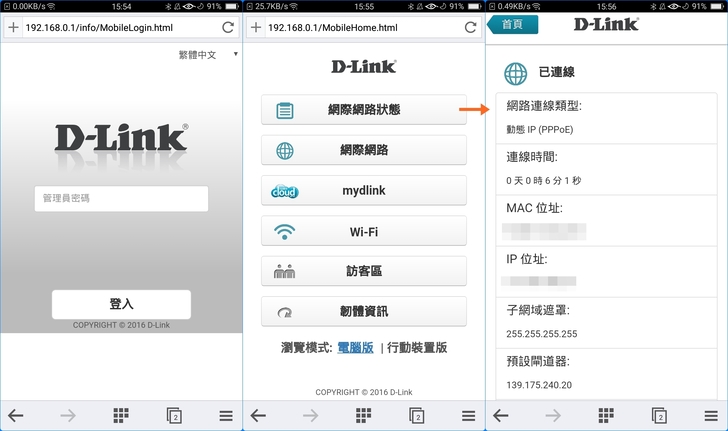728x431 pixels.
Task: Focus the 管理員密碼 password field
Action: point(121,199)
